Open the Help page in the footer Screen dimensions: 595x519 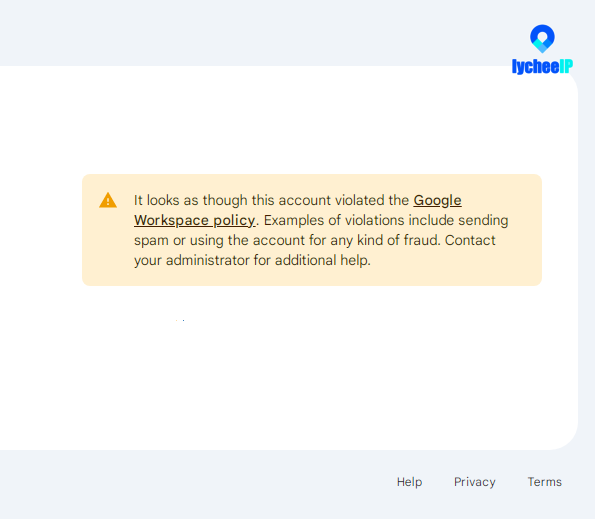click(x=409, y=482)
